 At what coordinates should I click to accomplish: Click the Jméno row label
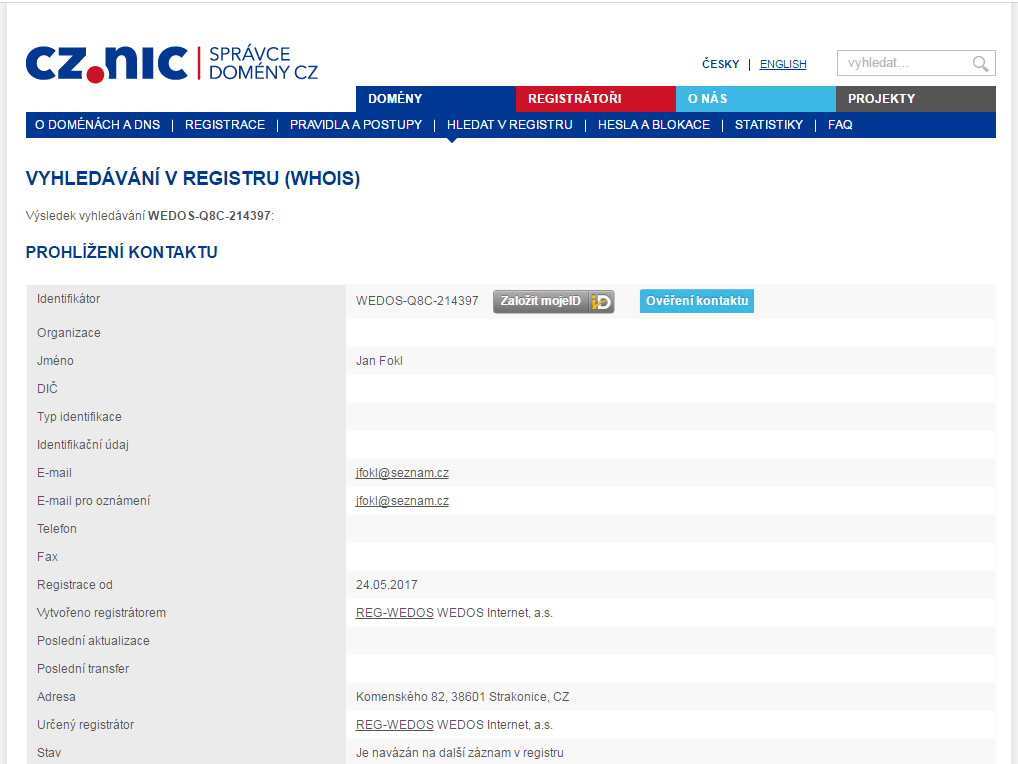(55, 361)
